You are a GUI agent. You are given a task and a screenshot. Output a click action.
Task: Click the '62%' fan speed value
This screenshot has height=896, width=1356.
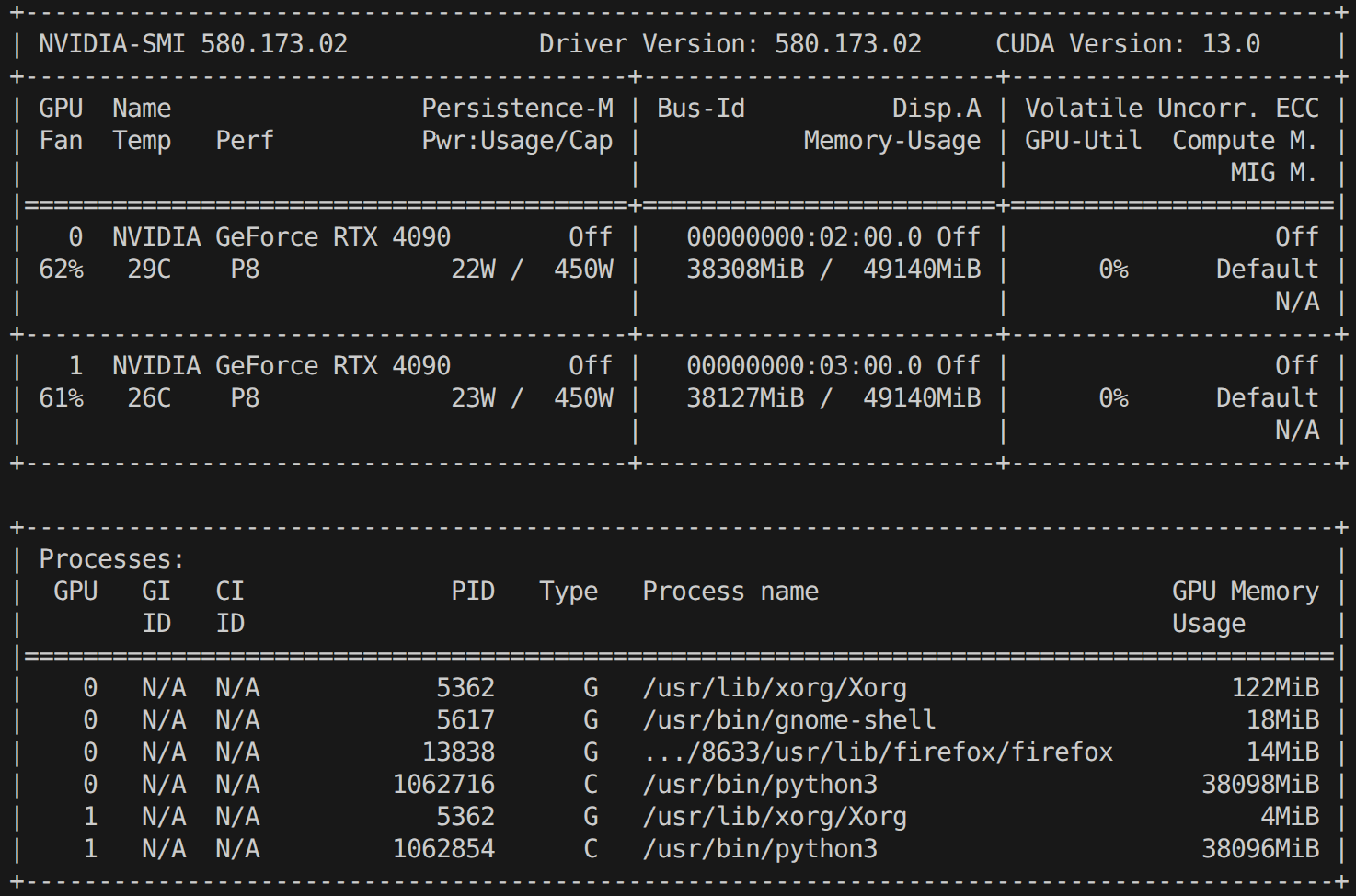pos(61,270)
